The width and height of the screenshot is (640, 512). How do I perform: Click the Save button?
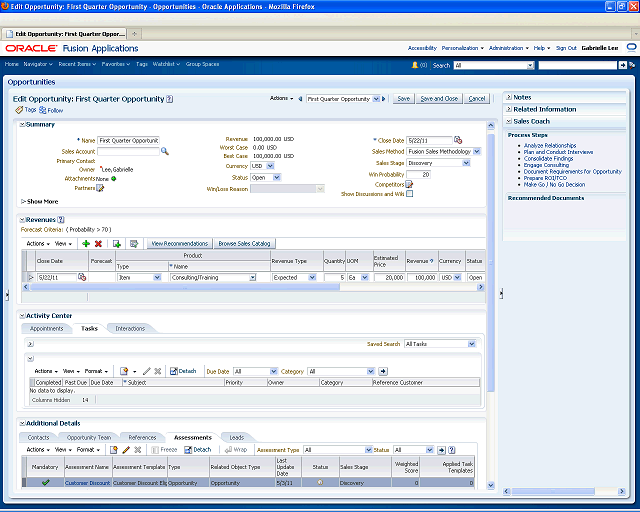pyautogui.click(x=404, y=99)
